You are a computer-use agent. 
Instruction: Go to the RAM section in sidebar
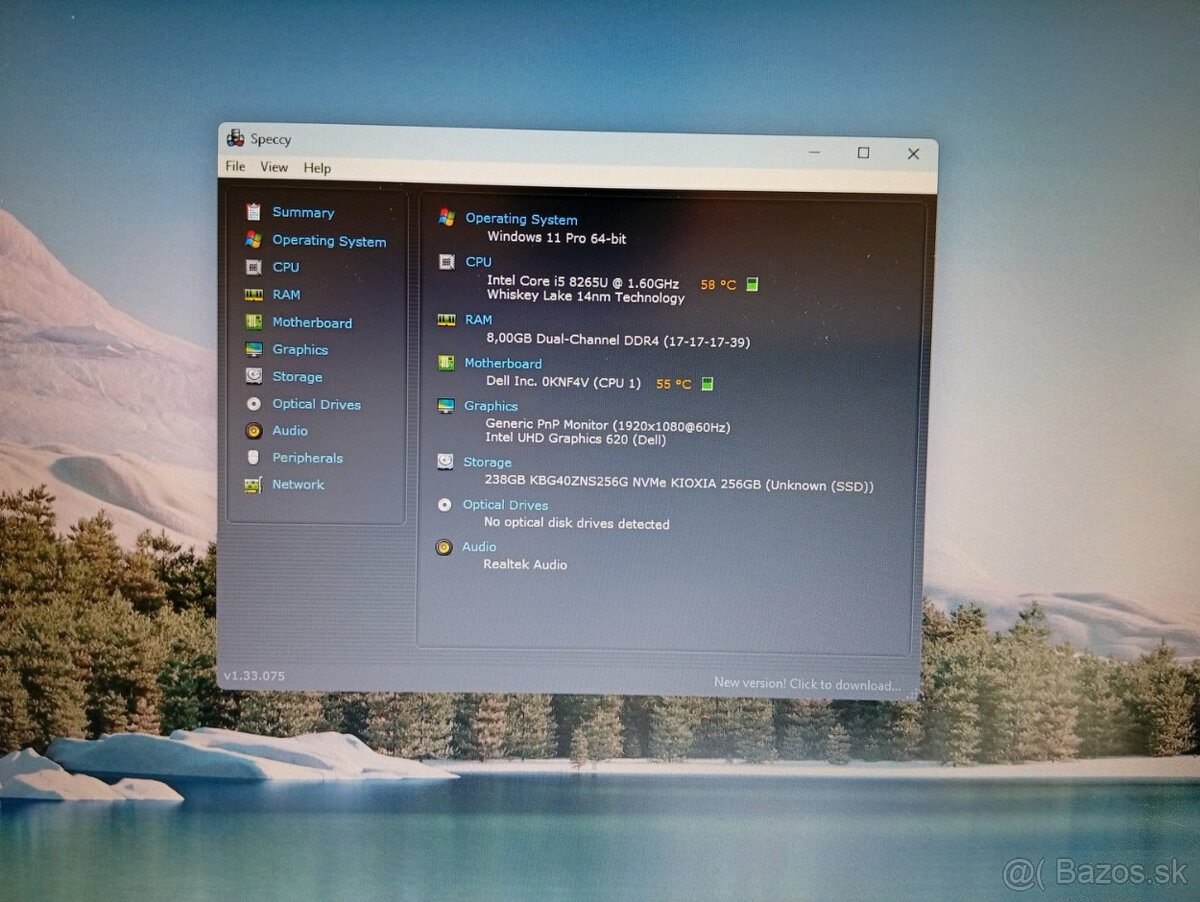(286, 295)
